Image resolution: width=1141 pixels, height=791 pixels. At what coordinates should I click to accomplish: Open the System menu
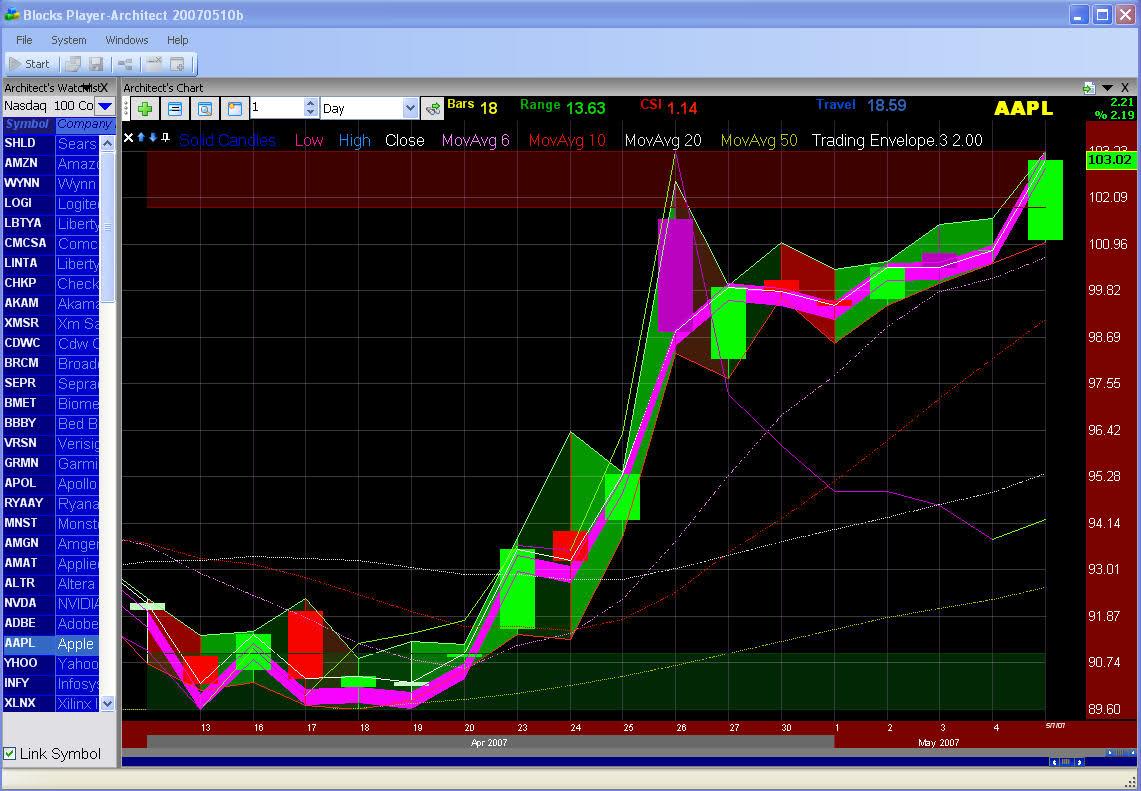[x=69, y=40]
